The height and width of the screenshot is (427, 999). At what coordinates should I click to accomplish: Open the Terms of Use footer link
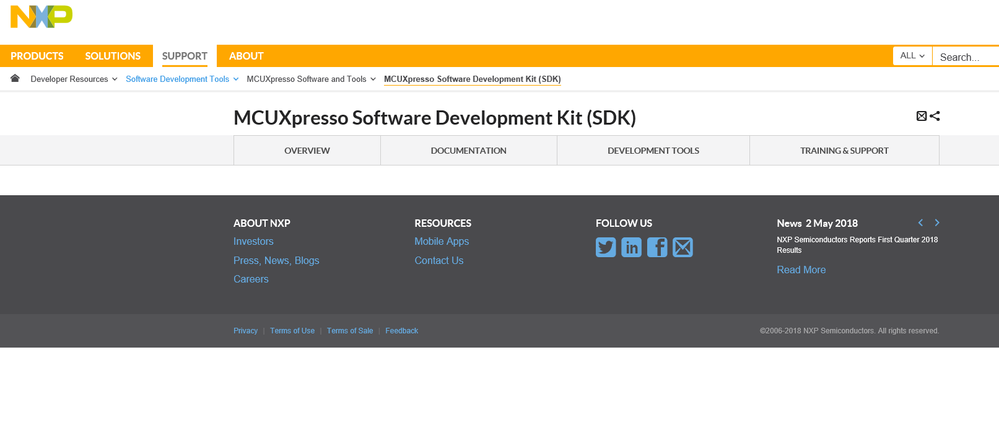coord(292,331)
